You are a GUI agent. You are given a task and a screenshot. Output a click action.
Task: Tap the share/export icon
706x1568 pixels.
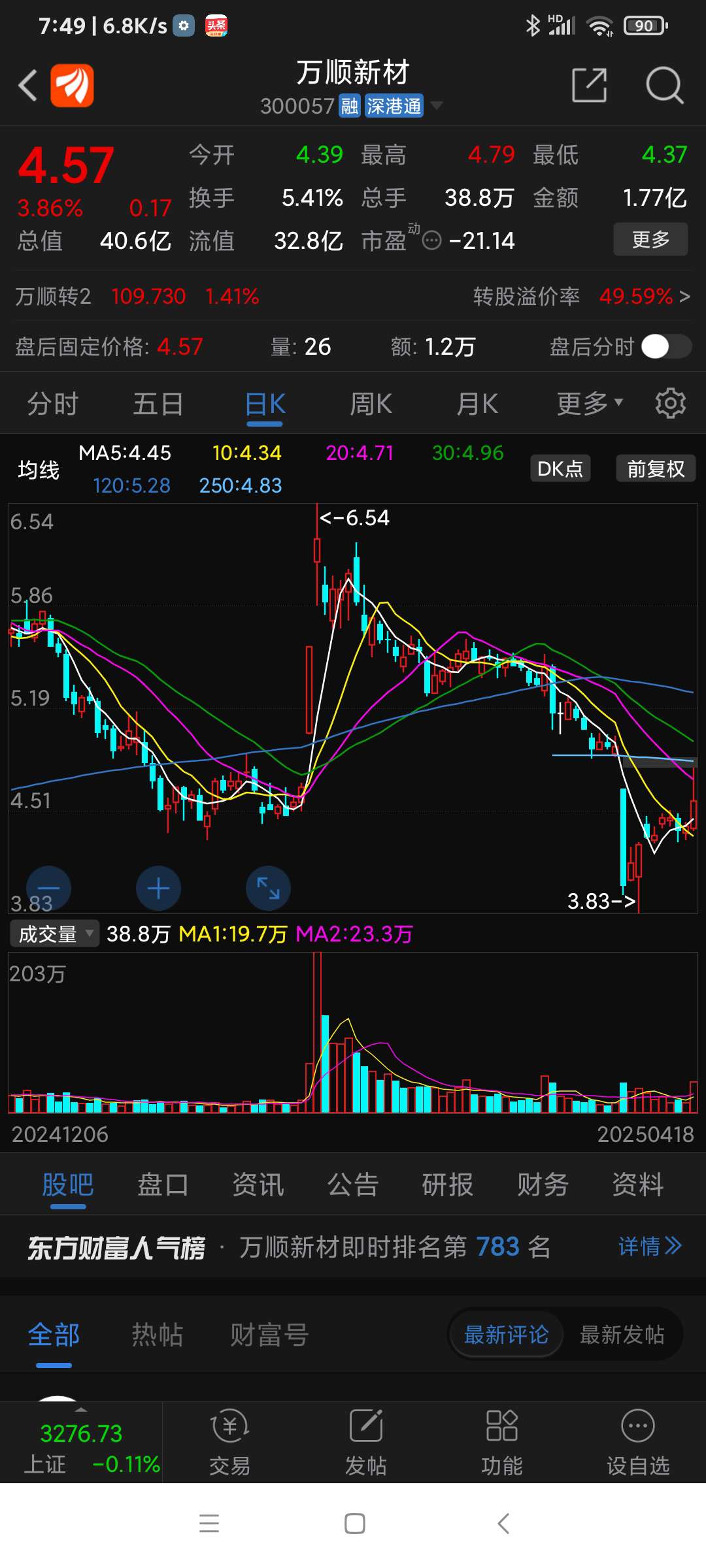point(590,85)
